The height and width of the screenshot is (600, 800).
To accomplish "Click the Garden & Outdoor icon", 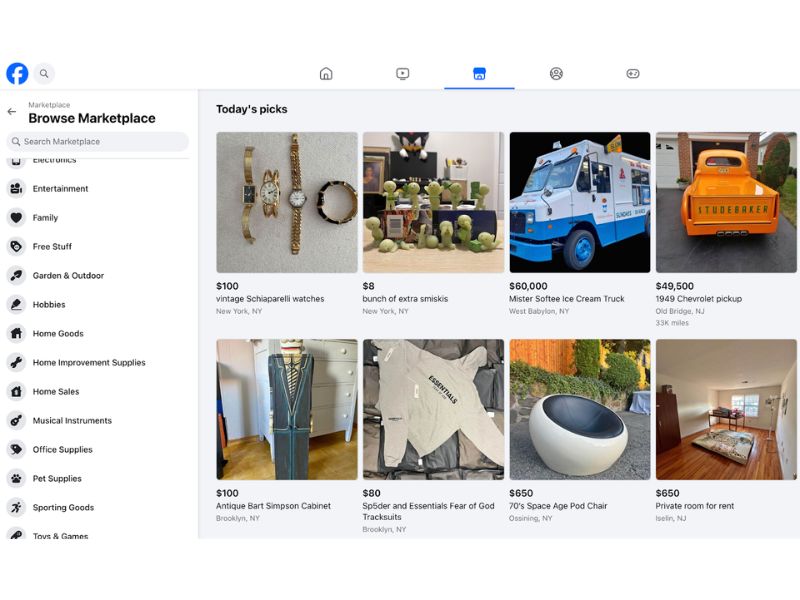I will [16, 276].
